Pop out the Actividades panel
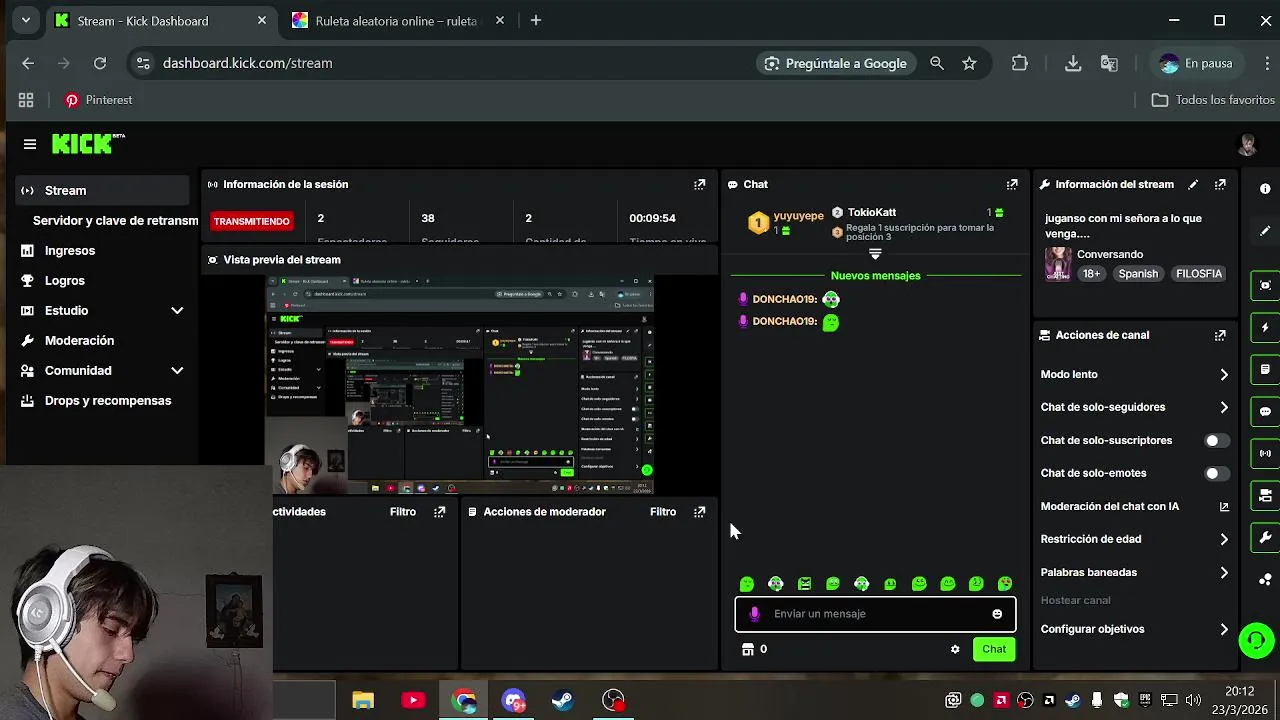This screenshot has height=720, width=1280. coord(439,511)
